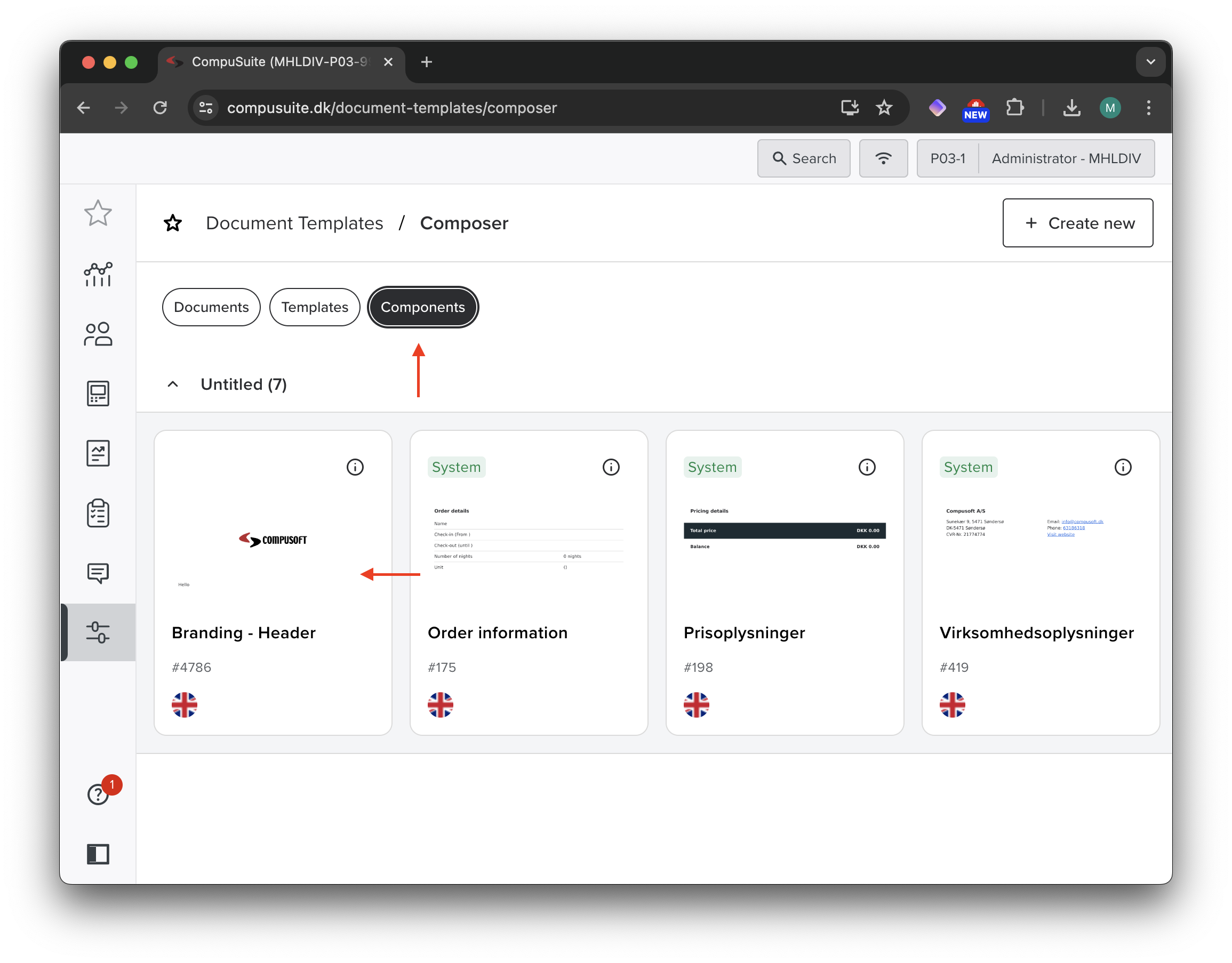Screen dimensions: 1232x963
Task: Click info icon on Branding - Header card
Action: (x=355, y=467)
